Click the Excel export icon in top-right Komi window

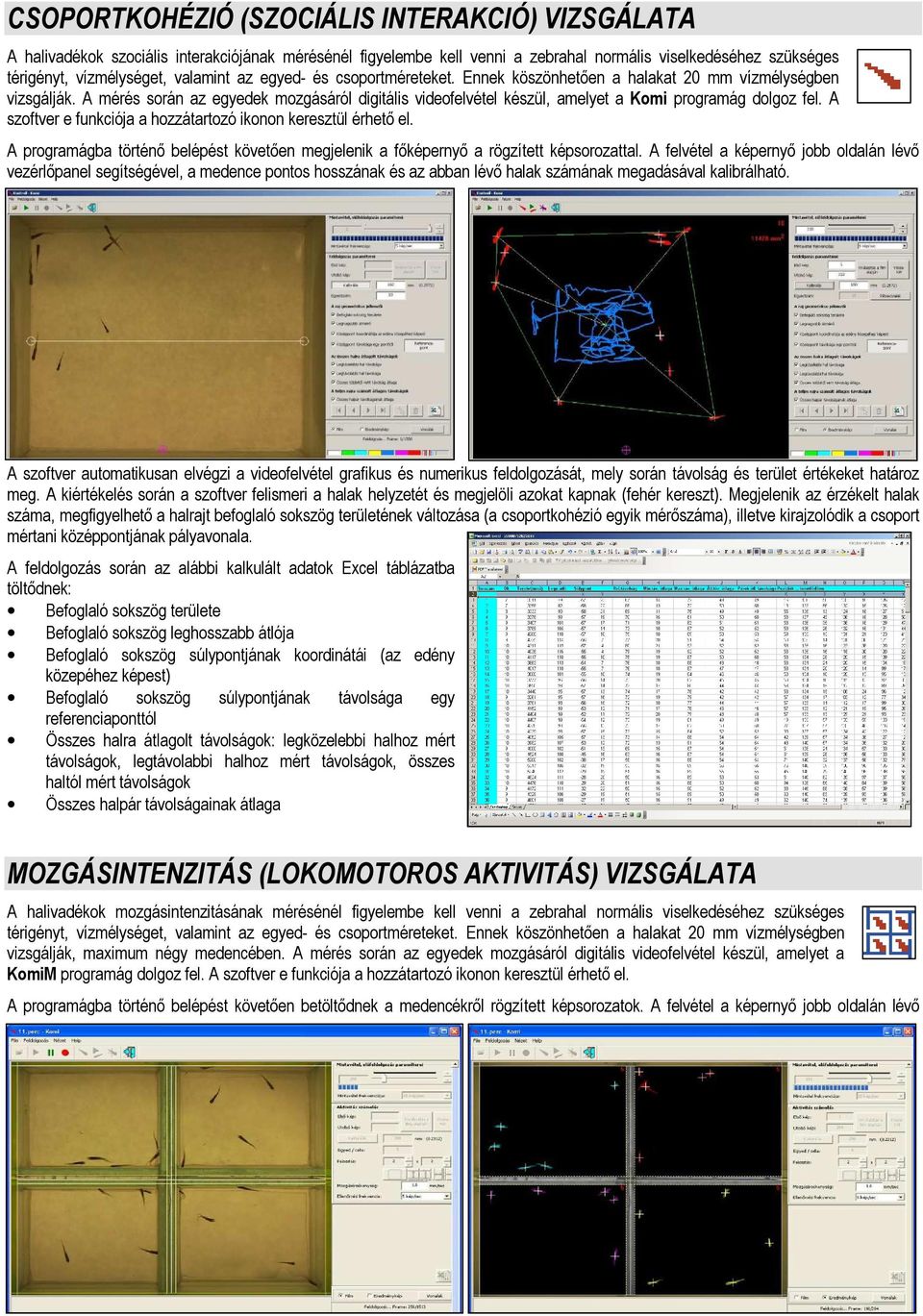tap(900, 410)
